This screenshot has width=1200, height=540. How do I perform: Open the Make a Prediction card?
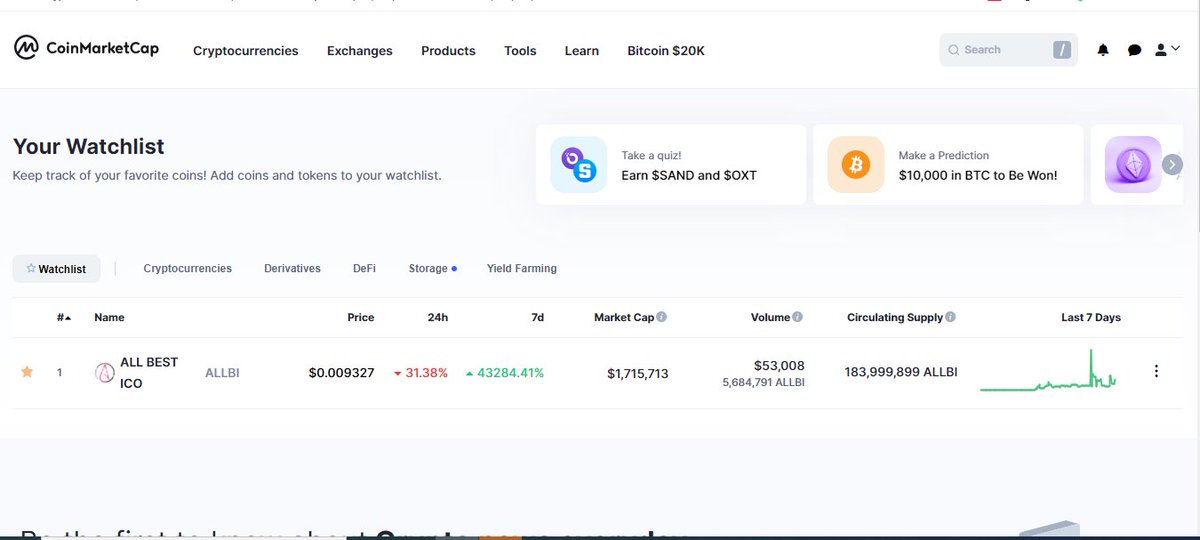[948, 165]
